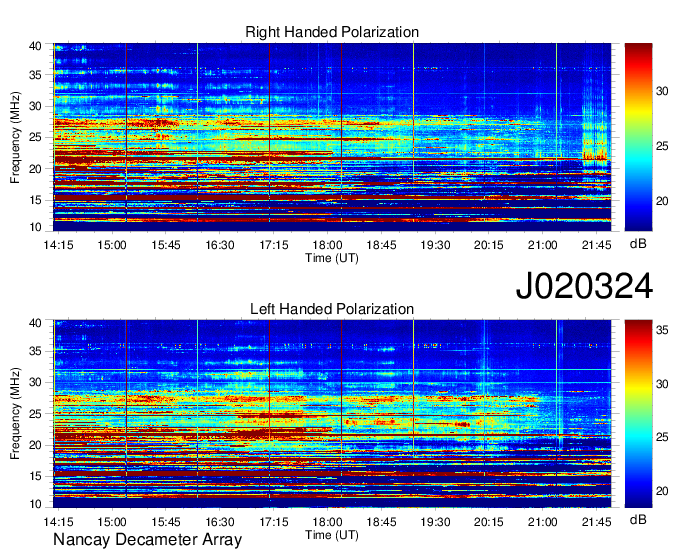Click the bottom plot Frequency (MHz) axis label
This screenshot has width=680, height=552.
(15, 414)
